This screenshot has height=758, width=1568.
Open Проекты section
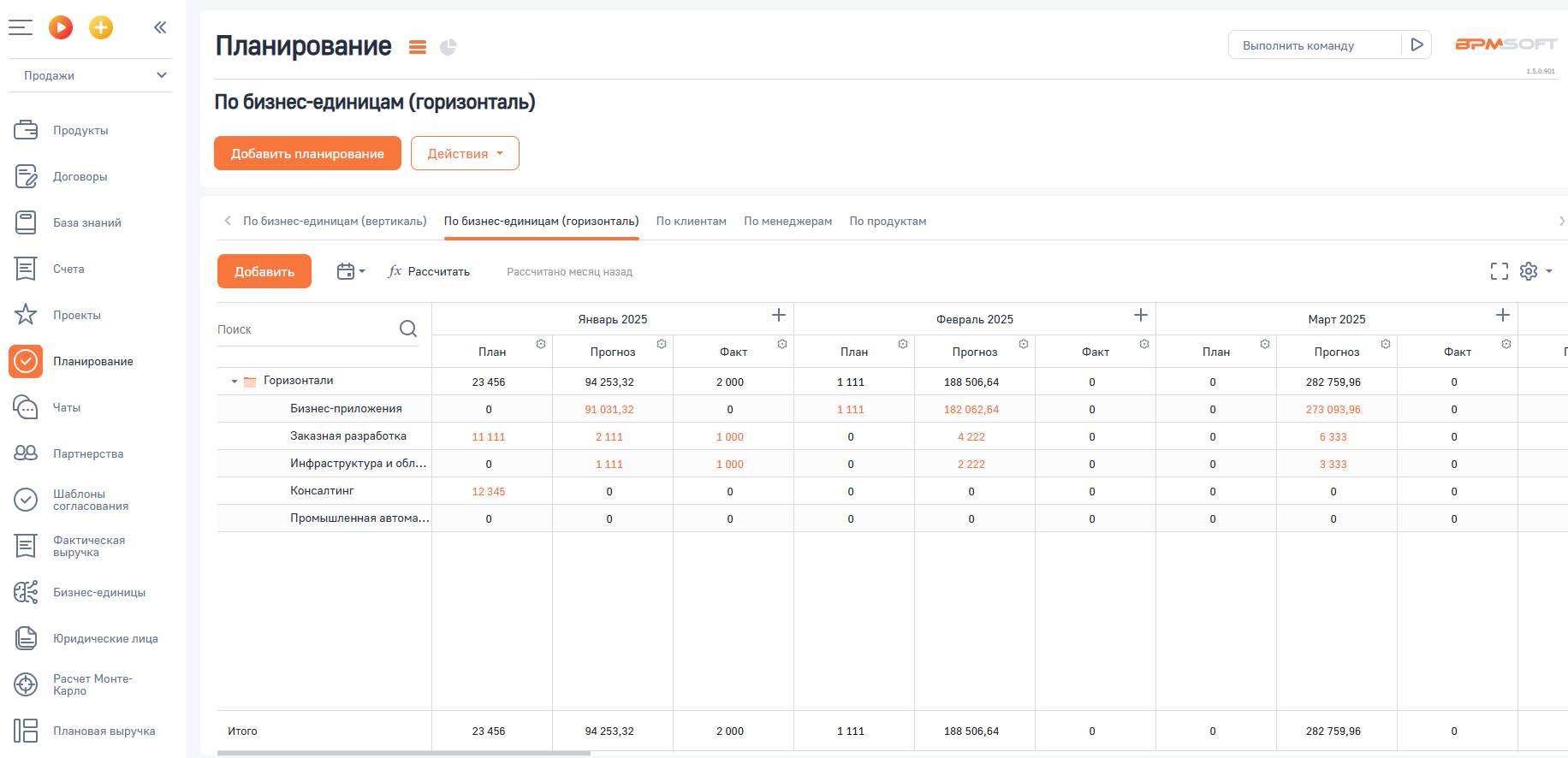(77, 315)
